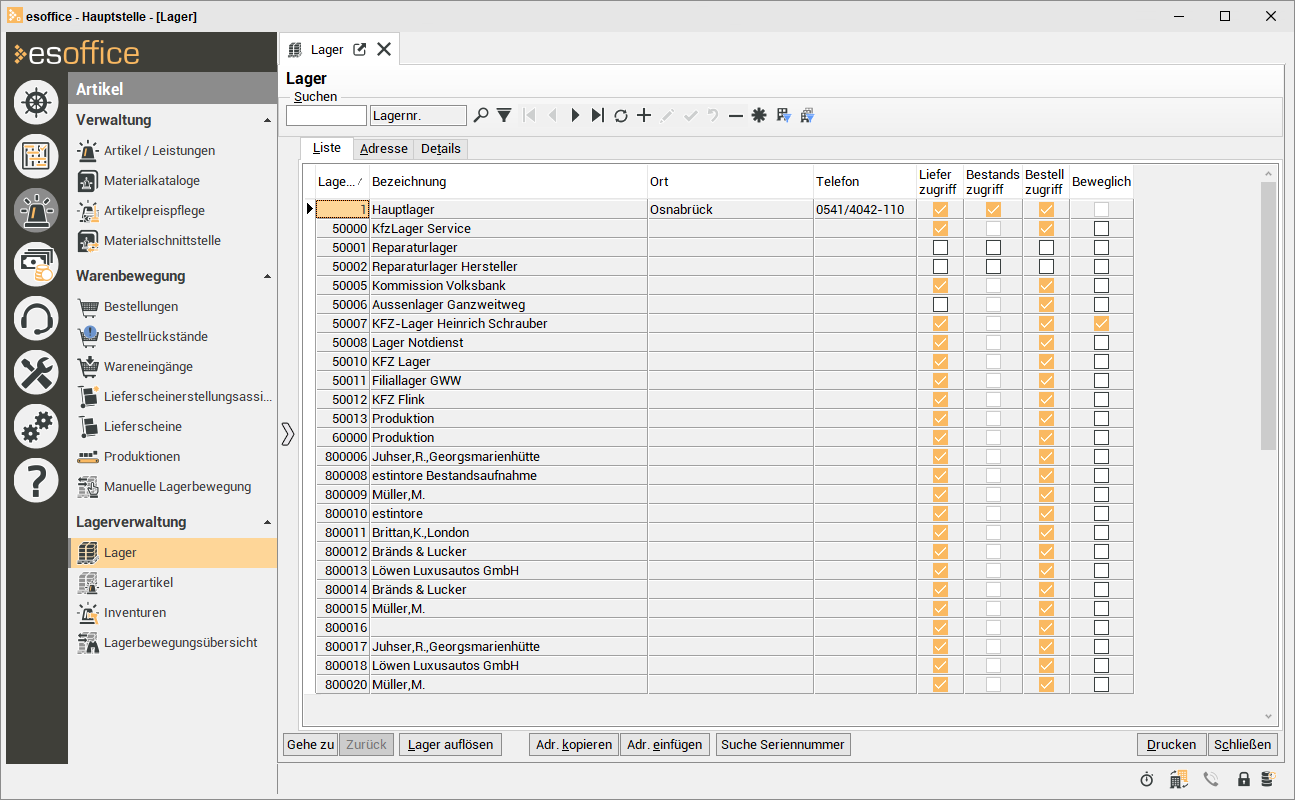Click the Adr. kopieren button
1295x800 pixels.
point(574,745)
